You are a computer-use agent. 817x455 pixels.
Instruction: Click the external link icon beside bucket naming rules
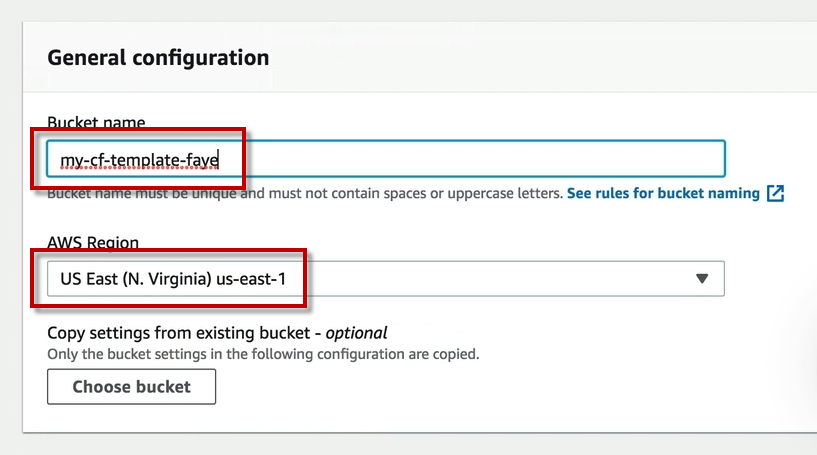pyautogui.click(x=775, y=194)
